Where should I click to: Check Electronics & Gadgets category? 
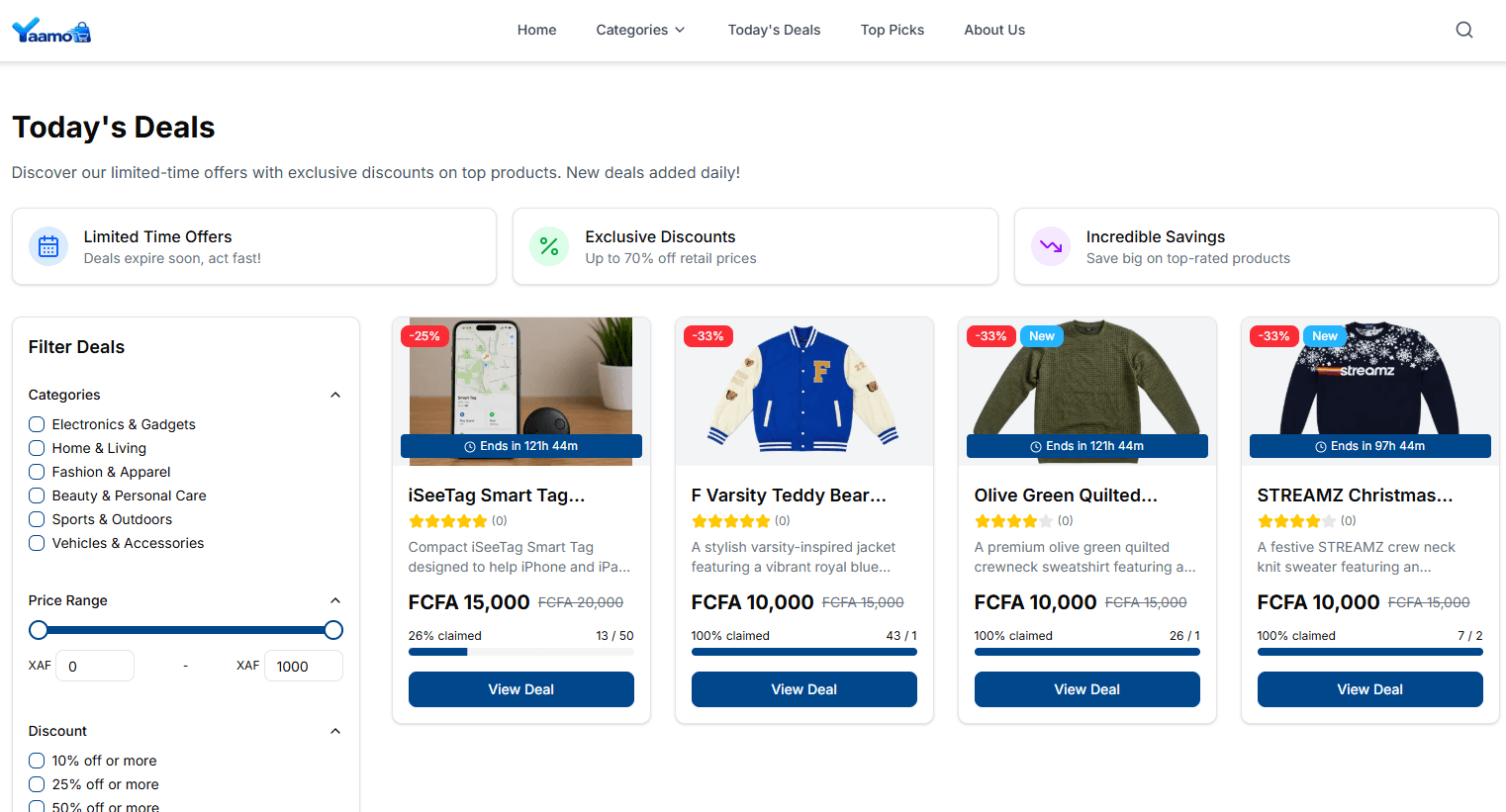(x=37, y=424)
